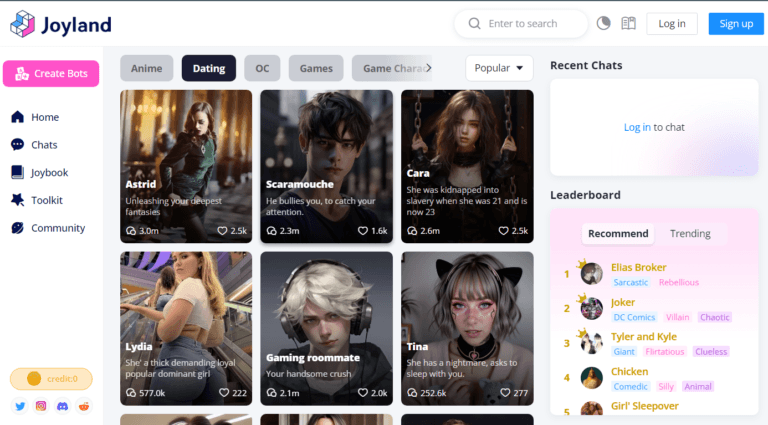
Task: Click the credit:0 coin badge
Action: [x=51, y=378]
